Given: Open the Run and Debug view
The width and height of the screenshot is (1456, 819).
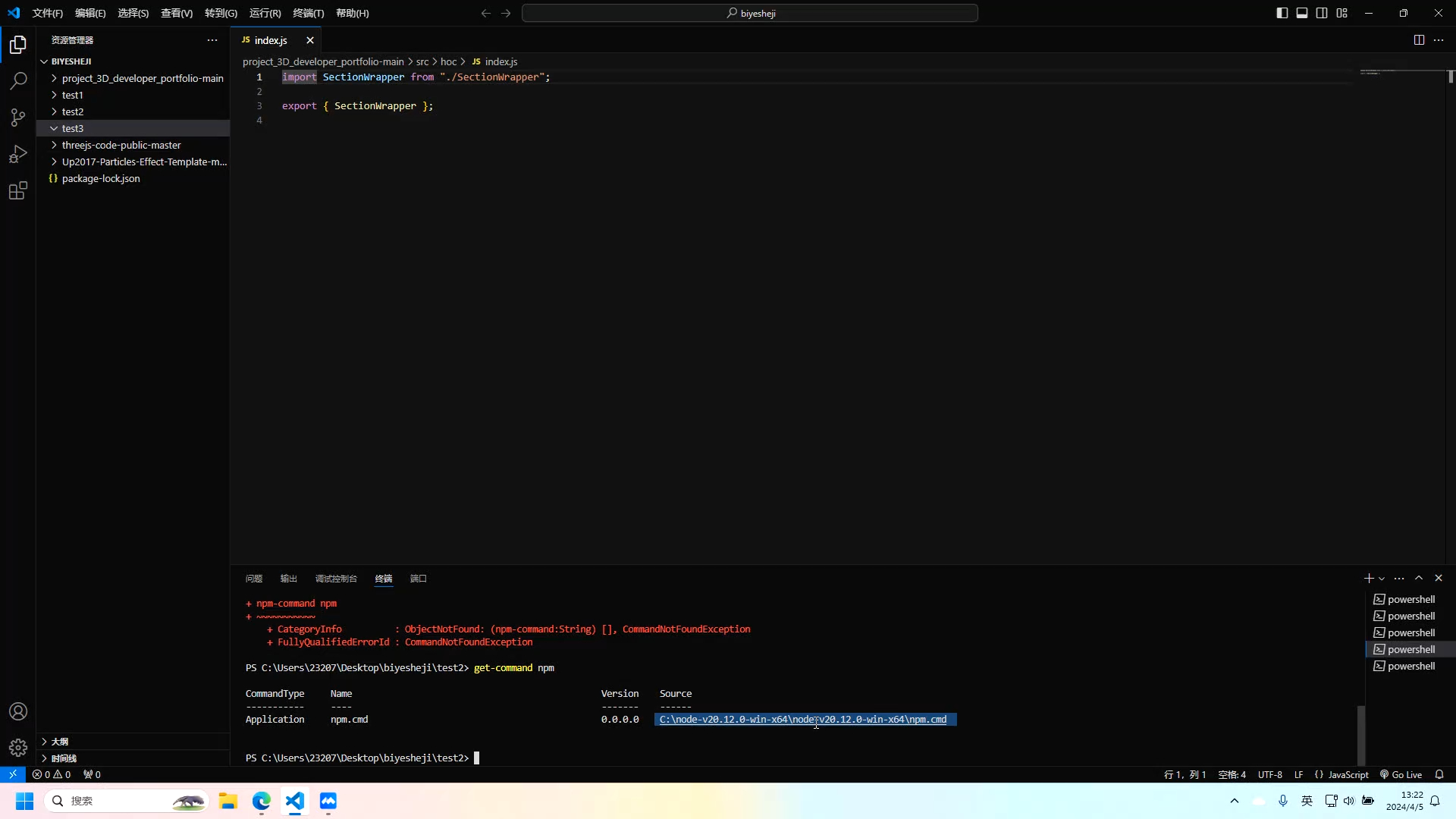Looking at the screenshot, I should [17, 154].
